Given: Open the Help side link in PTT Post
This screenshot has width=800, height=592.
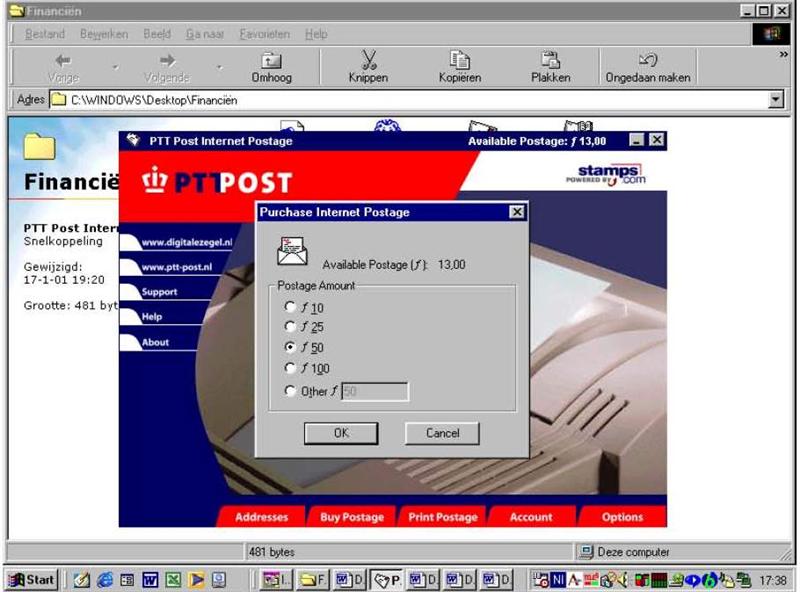Looking at the screenshot, I should coord(152,316).
